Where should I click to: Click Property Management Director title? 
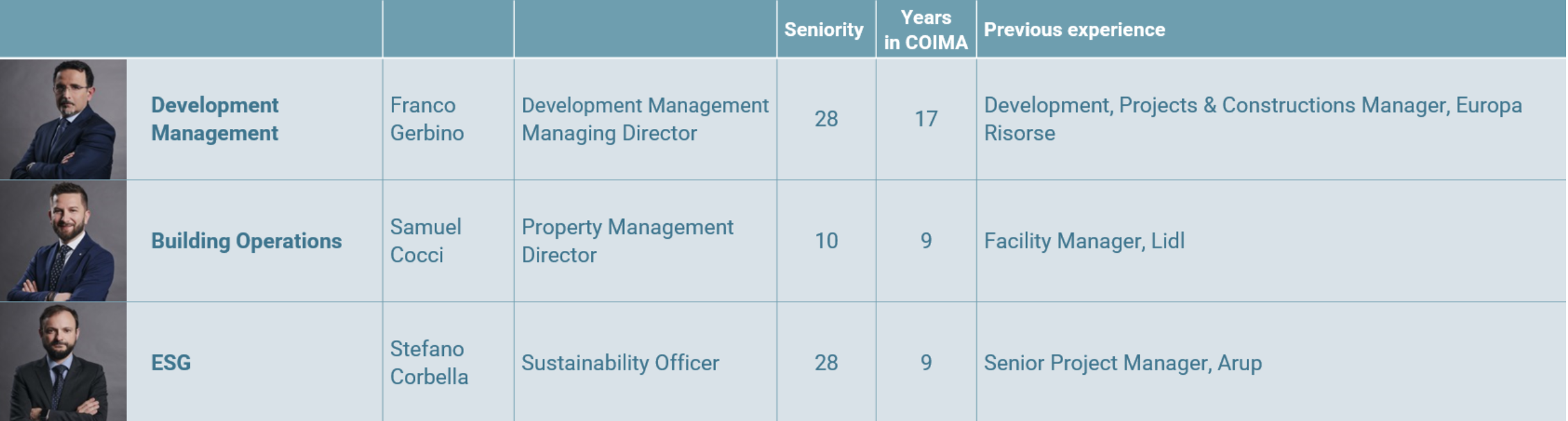point(627,241)
